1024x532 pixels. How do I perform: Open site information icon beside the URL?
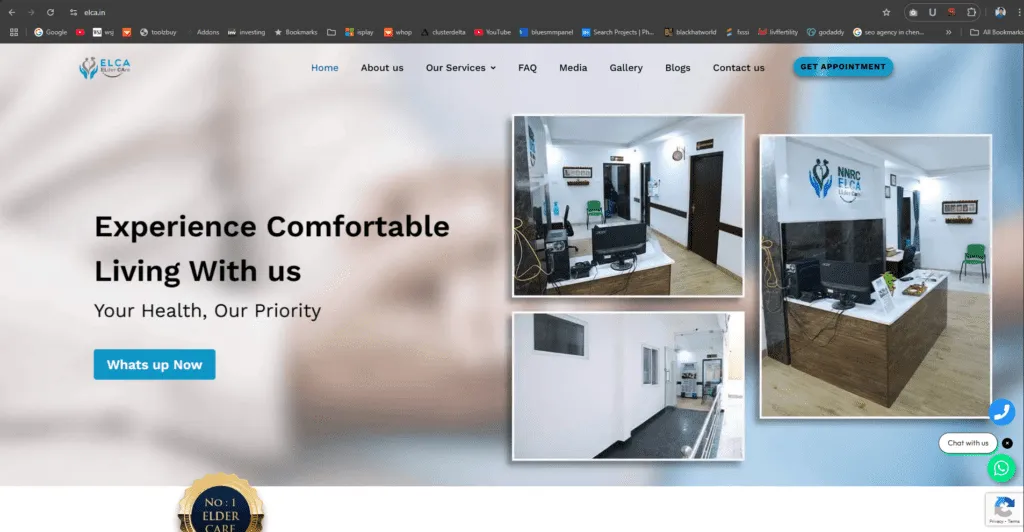tap(73, 12)
